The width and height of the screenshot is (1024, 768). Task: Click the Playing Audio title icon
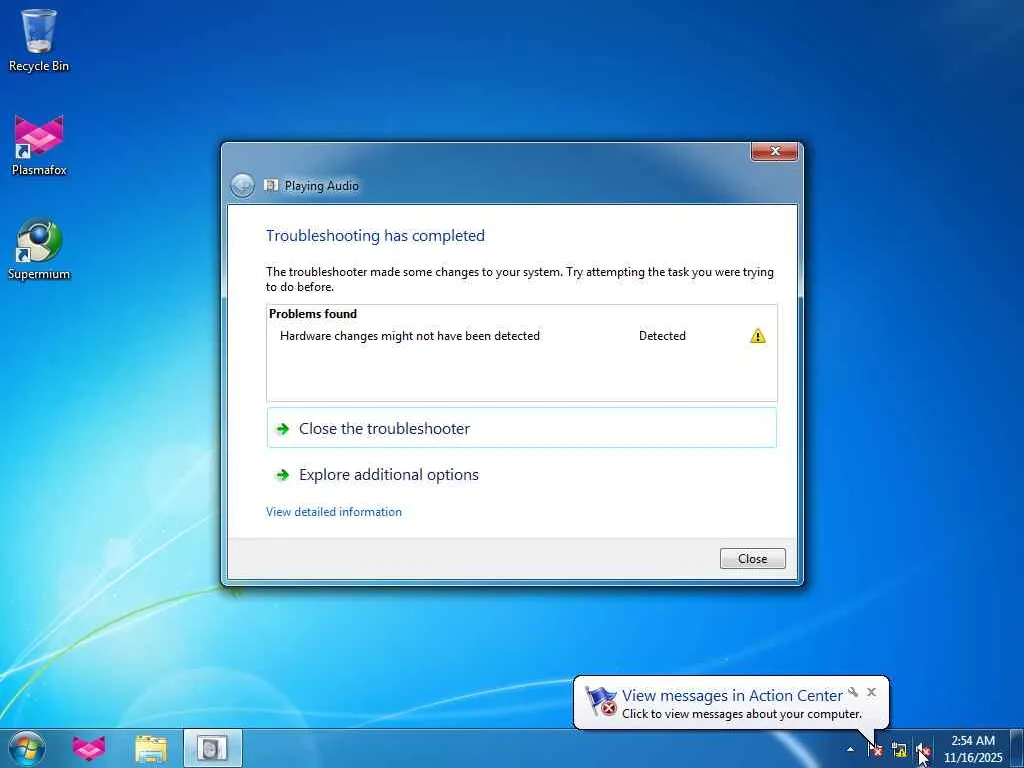click(x=271, y=185)
